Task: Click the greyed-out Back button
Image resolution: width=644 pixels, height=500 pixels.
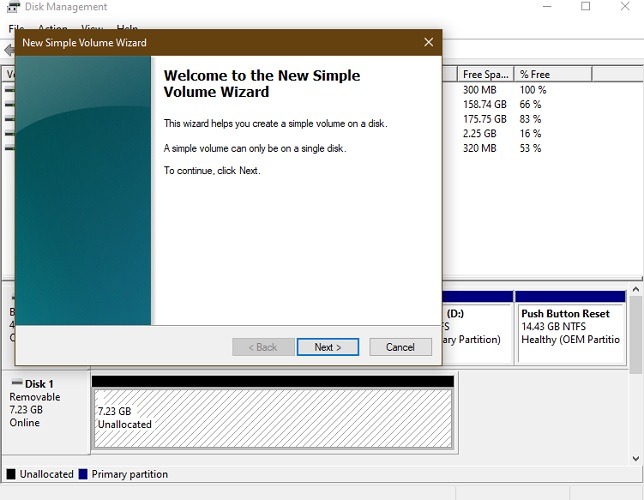Action: (261, 347)
